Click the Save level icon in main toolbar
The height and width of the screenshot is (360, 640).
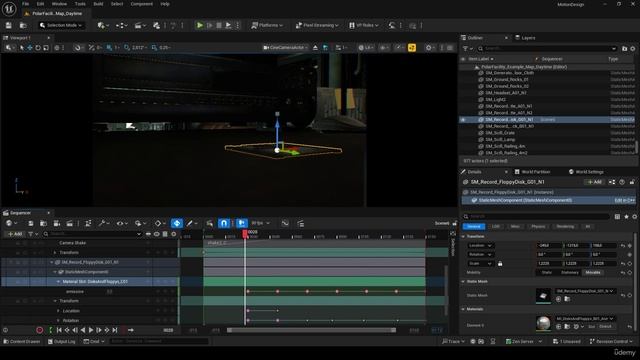pyautogui.click(x=9, y=25)
